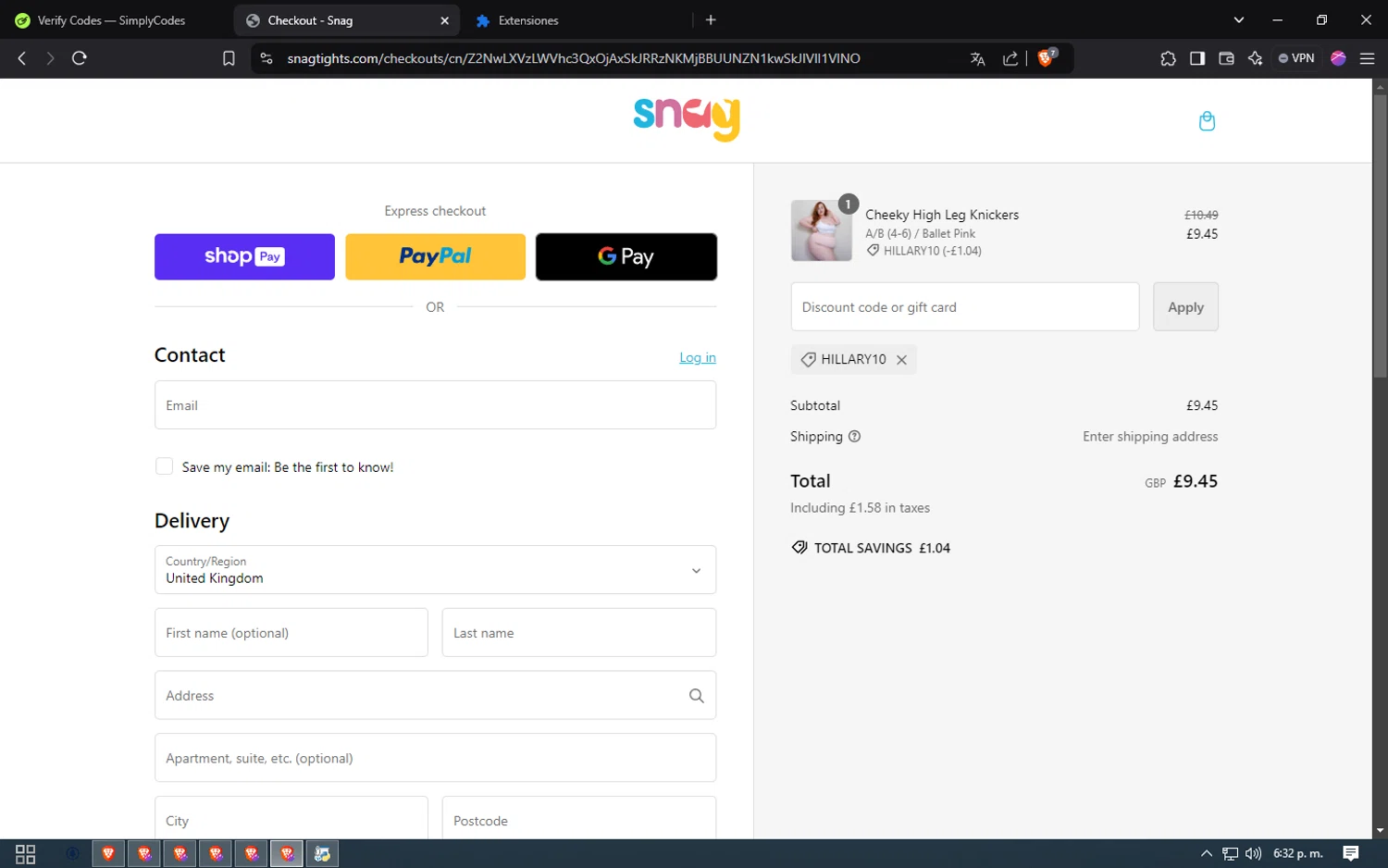Click the share page icon
Image resolution: width=1388 pixels, height=868 pixels.
1010,58
